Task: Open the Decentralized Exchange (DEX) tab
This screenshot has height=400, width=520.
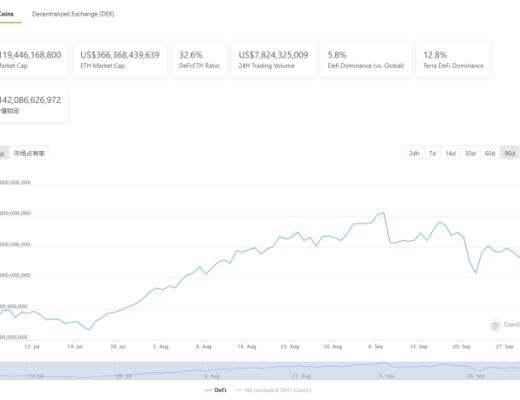Action: pos(73,14)
